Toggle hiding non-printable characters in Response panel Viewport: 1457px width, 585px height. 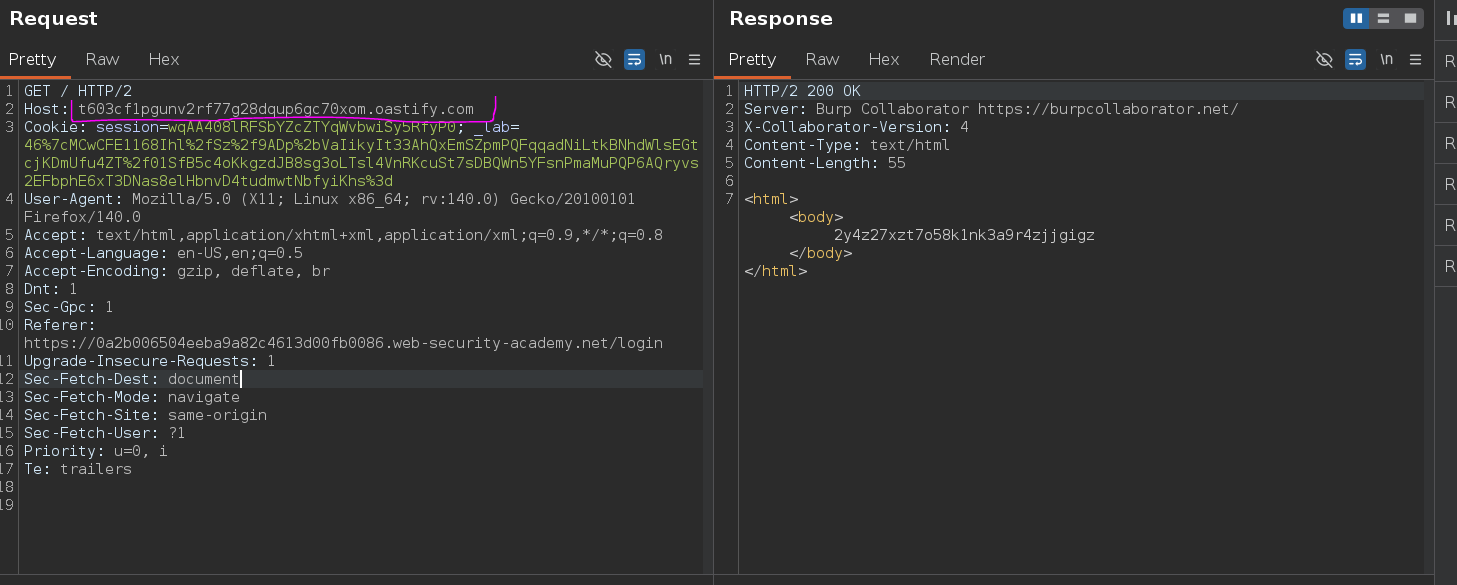tap(1324, 60)
